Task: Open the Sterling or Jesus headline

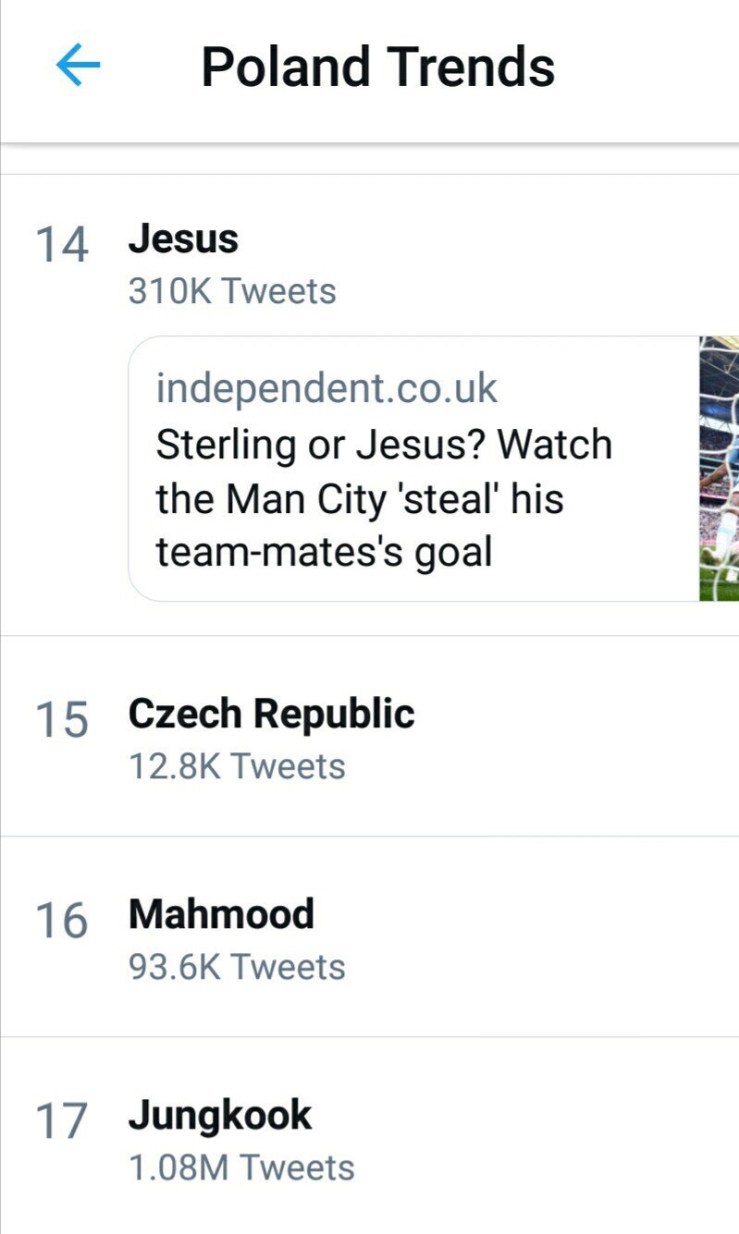Action: (384, 497)
